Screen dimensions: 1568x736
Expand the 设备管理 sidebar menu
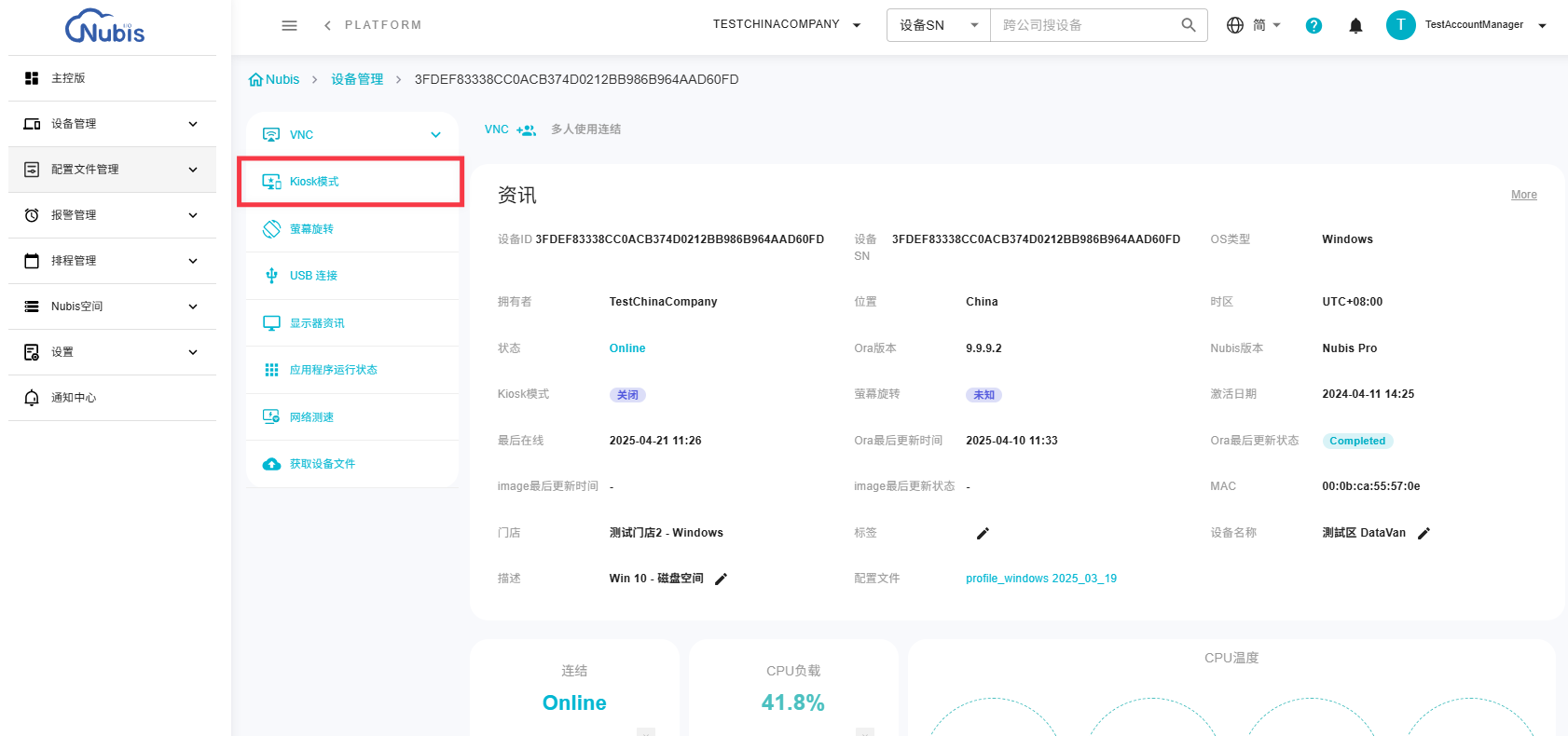(112, 124)
